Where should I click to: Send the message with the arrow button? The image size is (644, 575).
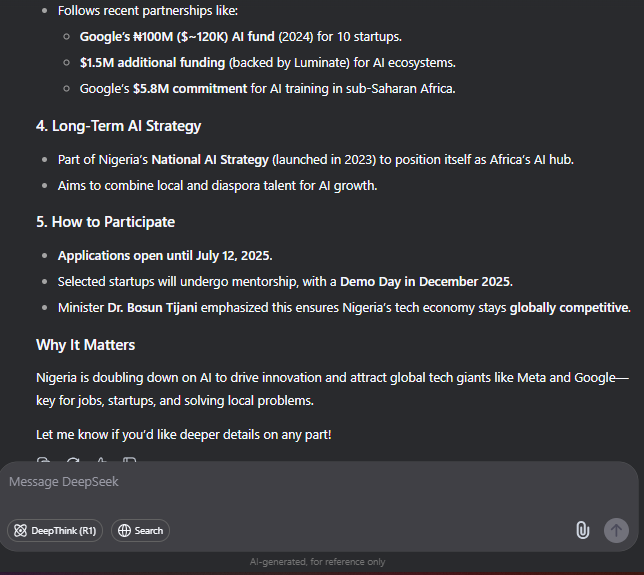pos(616,530)
